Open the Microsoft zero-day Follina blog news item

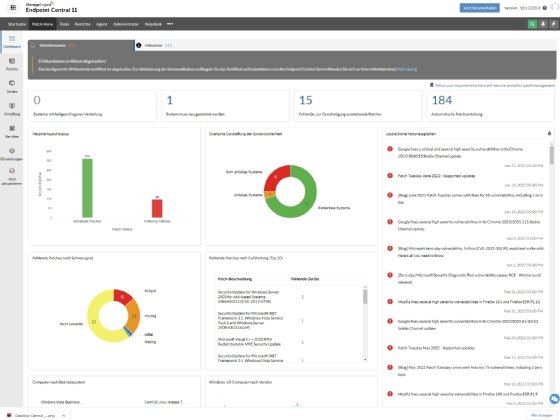471,252
